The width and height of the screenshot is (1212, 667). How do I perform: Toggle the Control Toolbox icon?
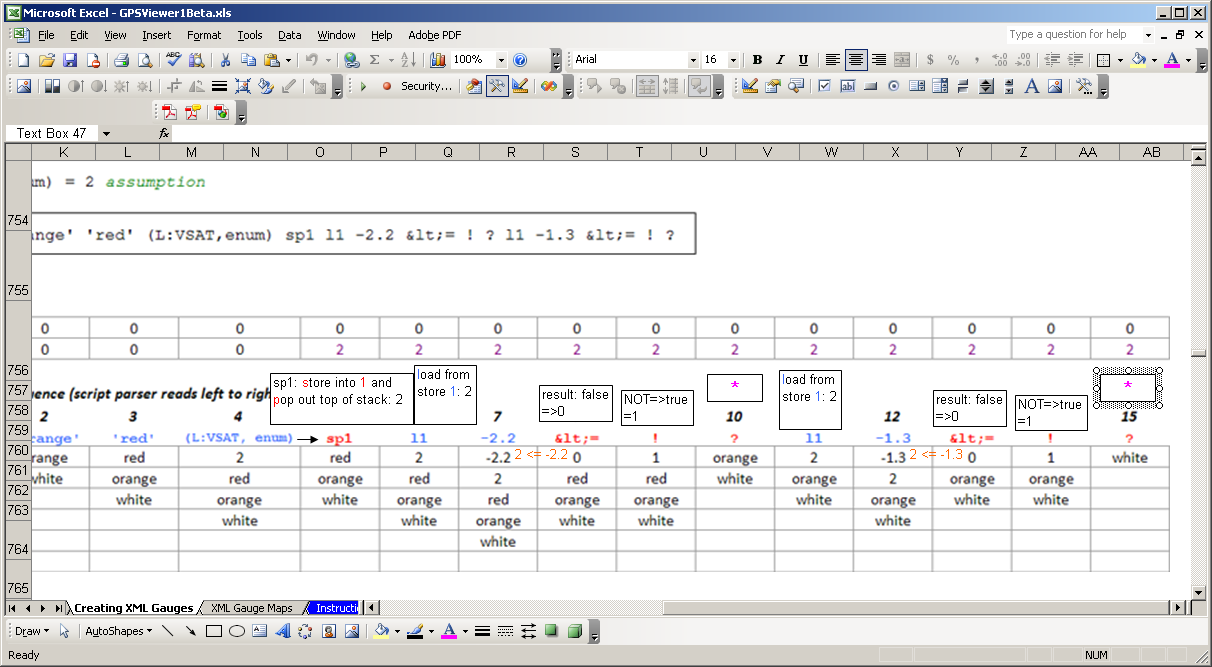coord(497,86)
